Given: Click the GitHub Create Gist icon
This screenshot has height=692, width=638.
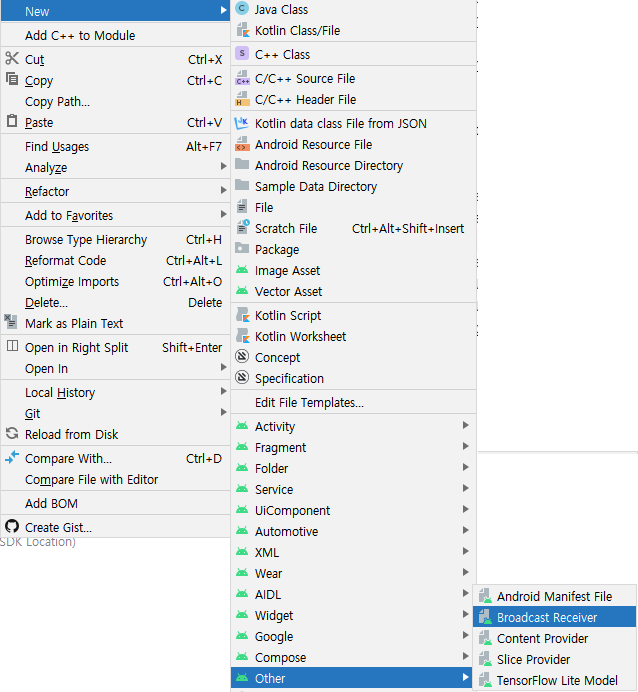Looking at the screenshot, I should [x=12, y=527].
